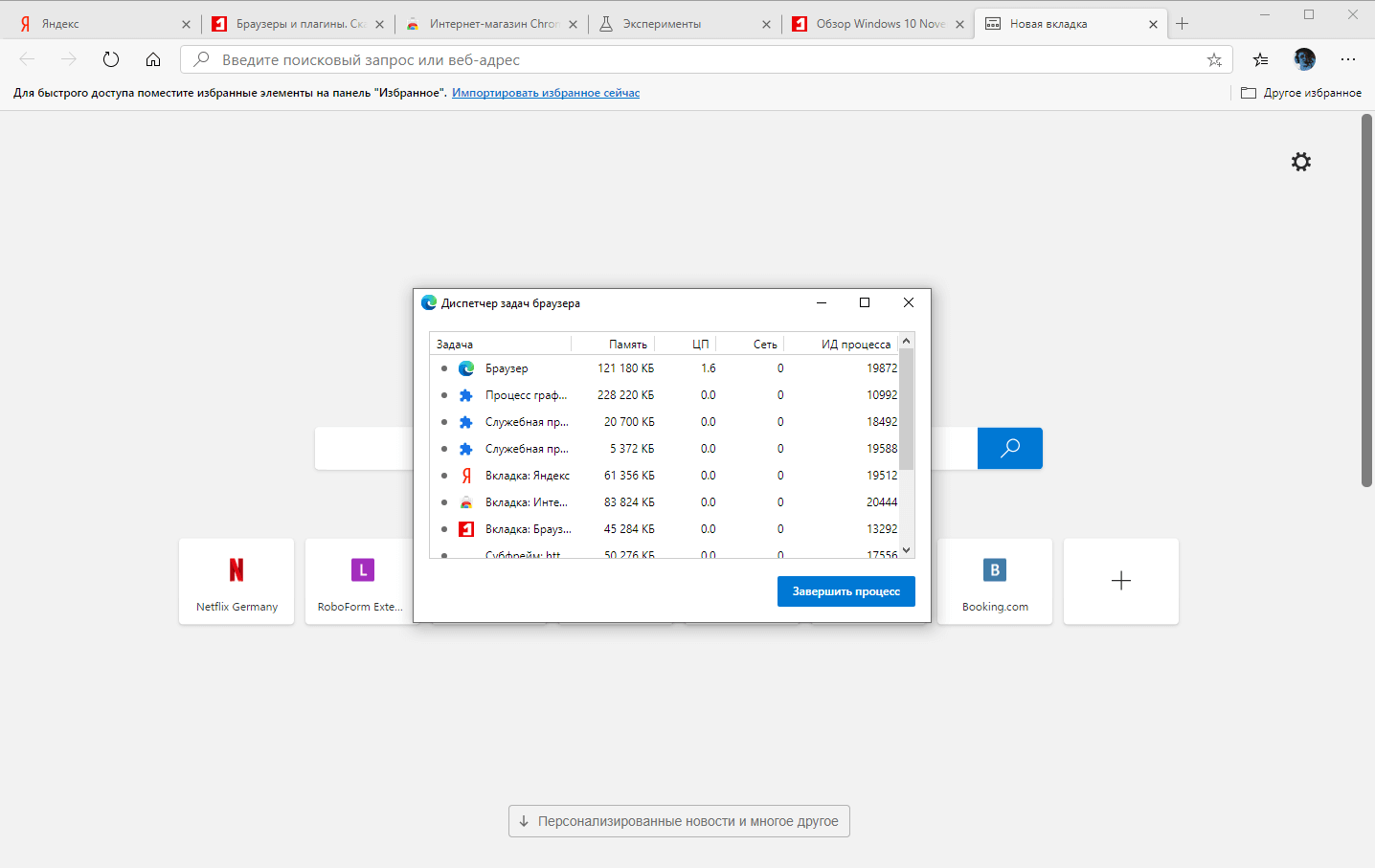Viewport: 1375px width, 868px height.
Task: Click the Booking.com tile icon
Action: (x=995, y=570)
